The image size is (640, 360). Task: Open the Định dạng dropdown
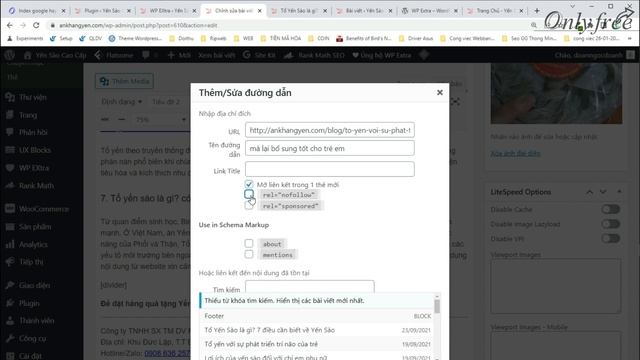122,102
